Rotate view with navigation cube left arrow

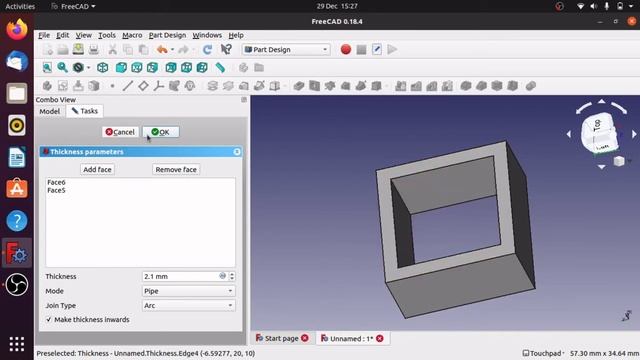[569, 134]
